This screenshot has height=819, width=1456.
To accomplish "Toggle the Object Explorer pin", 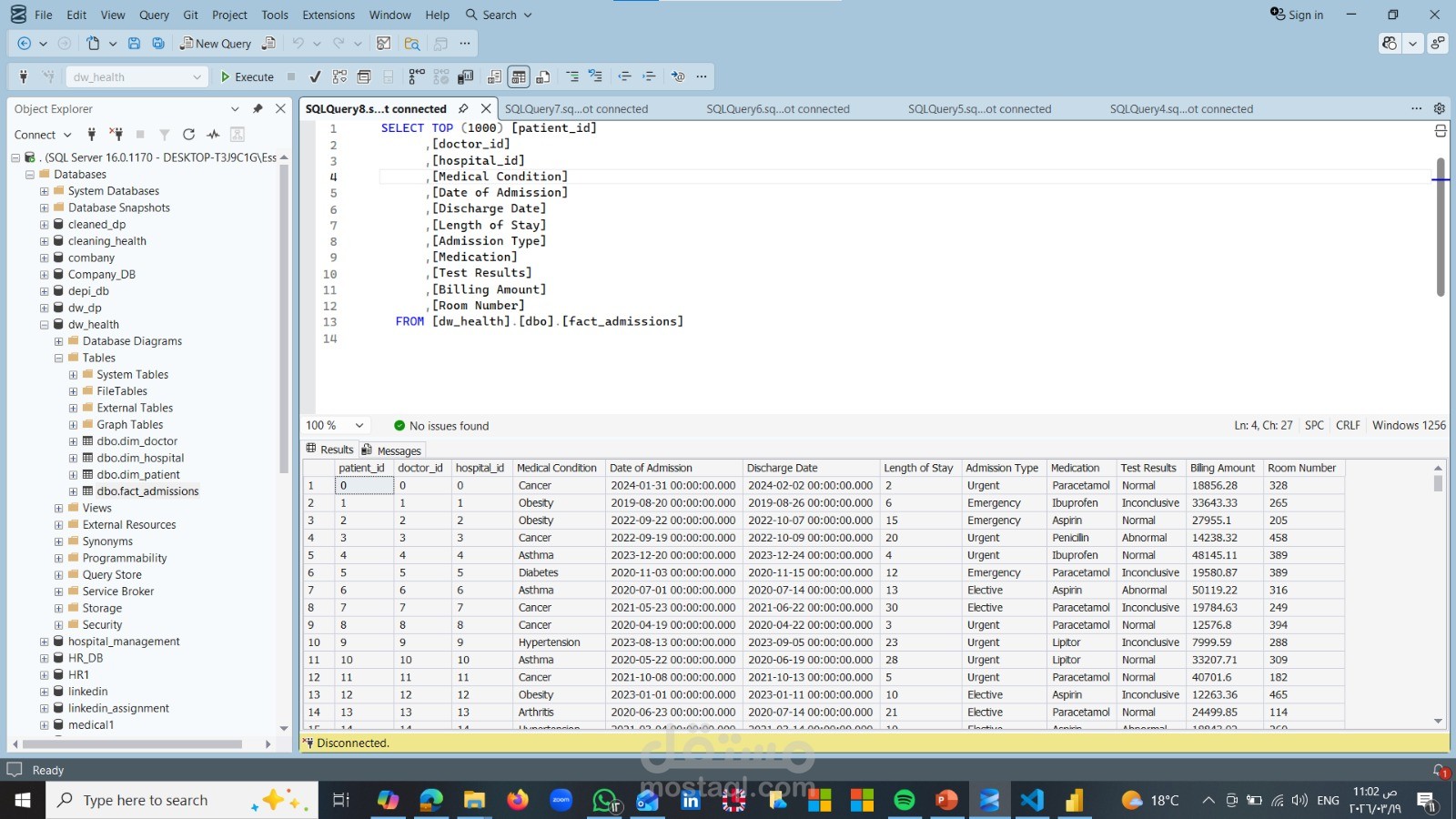I will (x=258, y=108).
